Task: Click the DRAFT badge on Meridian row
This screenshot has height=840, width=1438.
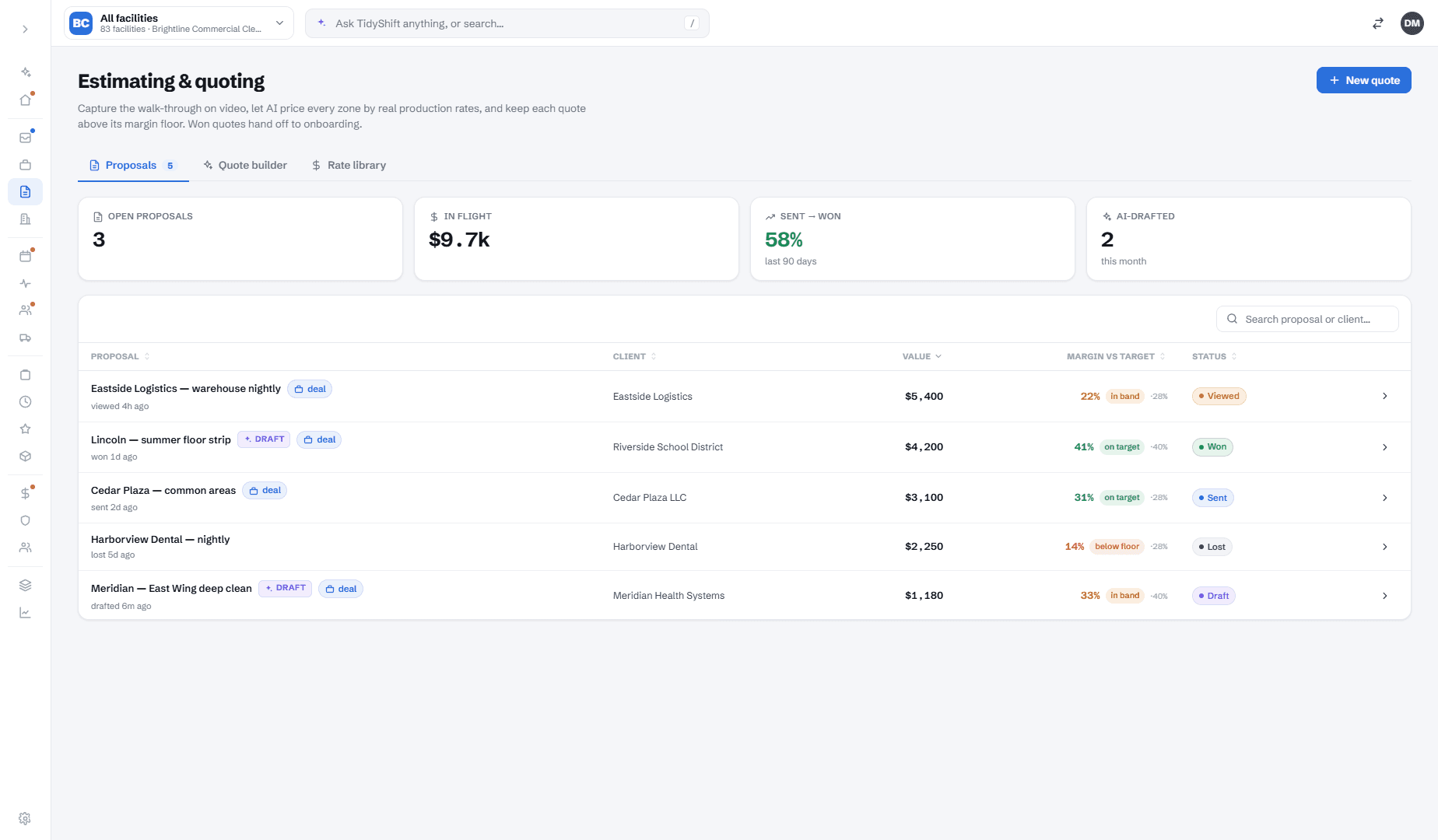Action: point(286,588)
